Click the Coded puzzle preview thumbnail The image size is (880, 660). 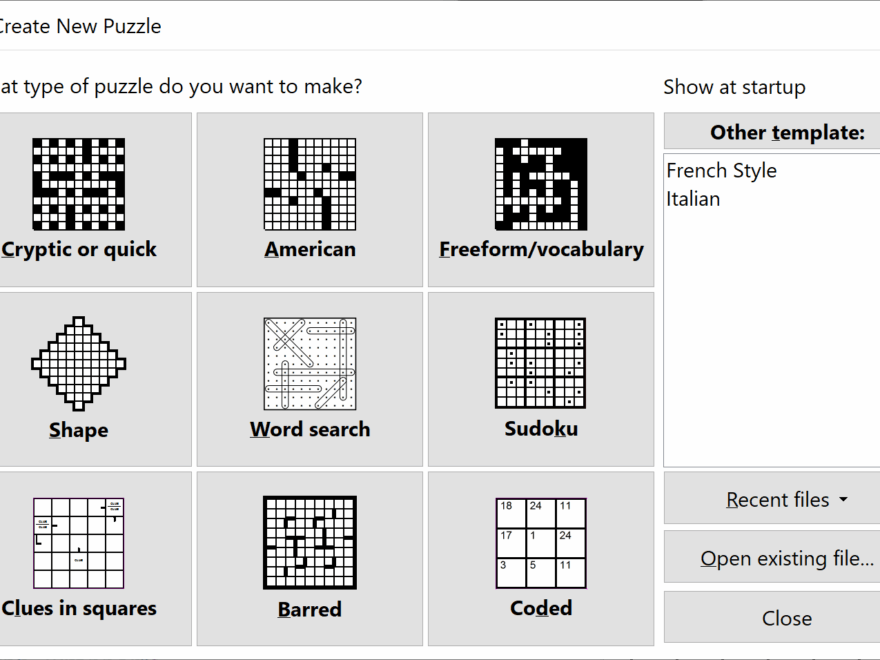coord(541,543)
